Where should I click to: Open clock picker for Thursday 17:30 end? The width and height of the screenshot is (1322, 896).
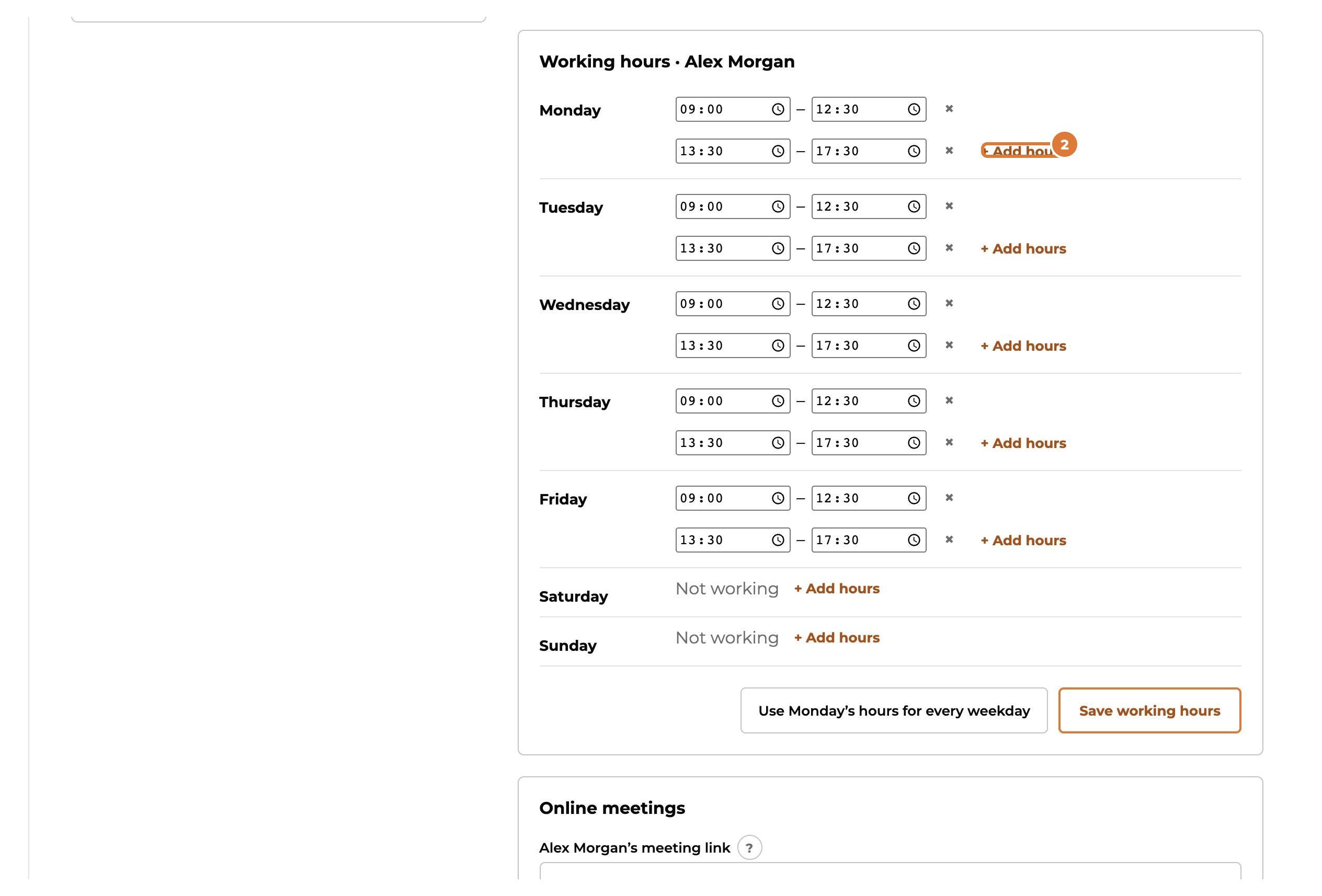[x=914, y=443]
